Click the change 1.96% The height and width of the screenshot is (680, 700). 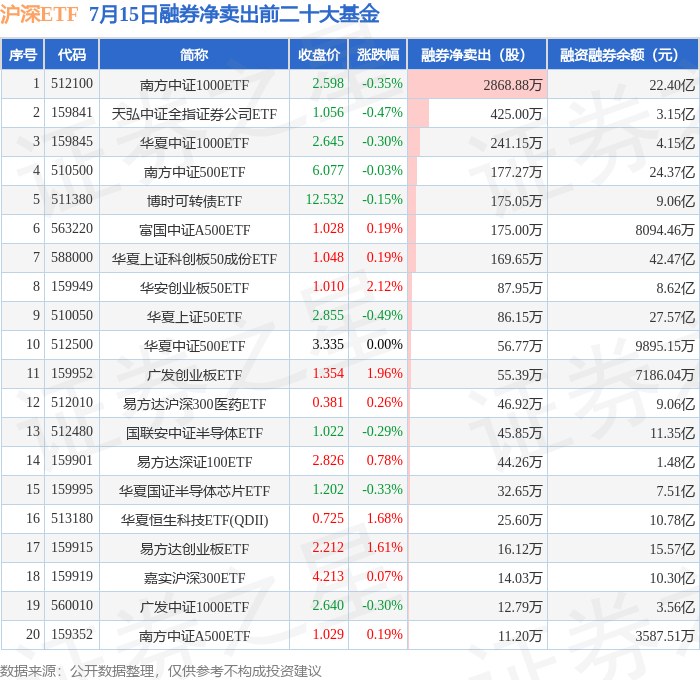click(384, 374)
